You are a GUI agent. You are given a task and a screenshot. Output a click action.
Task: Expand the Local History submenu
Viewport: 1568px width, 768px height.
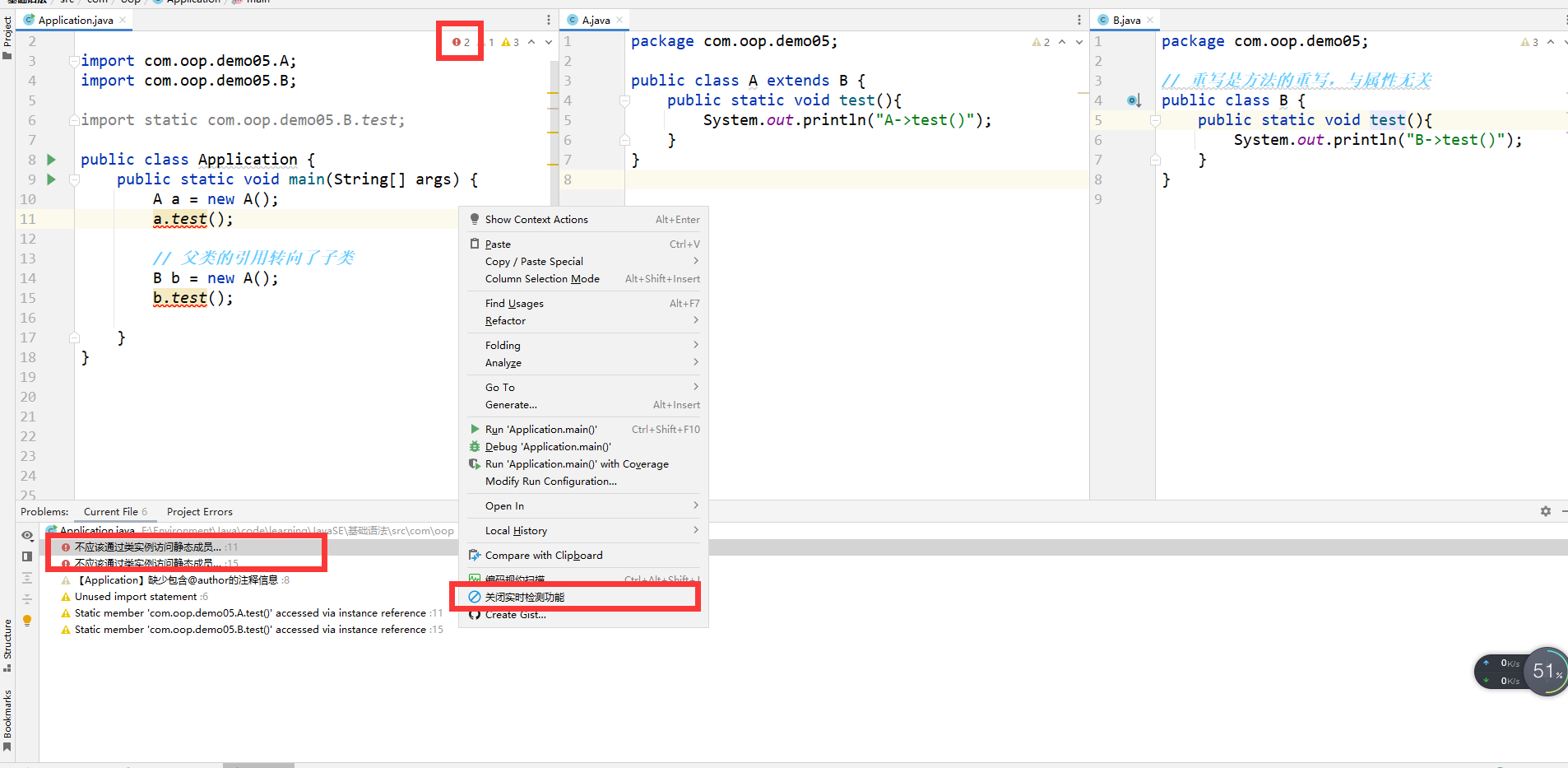pos(583,531)
